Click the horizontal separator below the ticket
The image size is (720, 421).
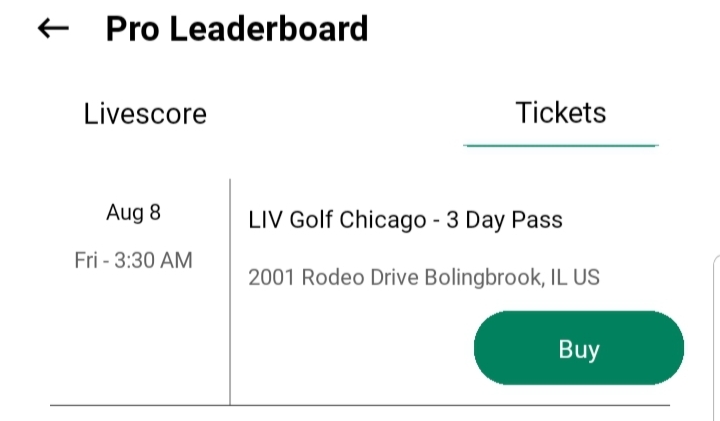pyautogui.click(x=360, y=405)
